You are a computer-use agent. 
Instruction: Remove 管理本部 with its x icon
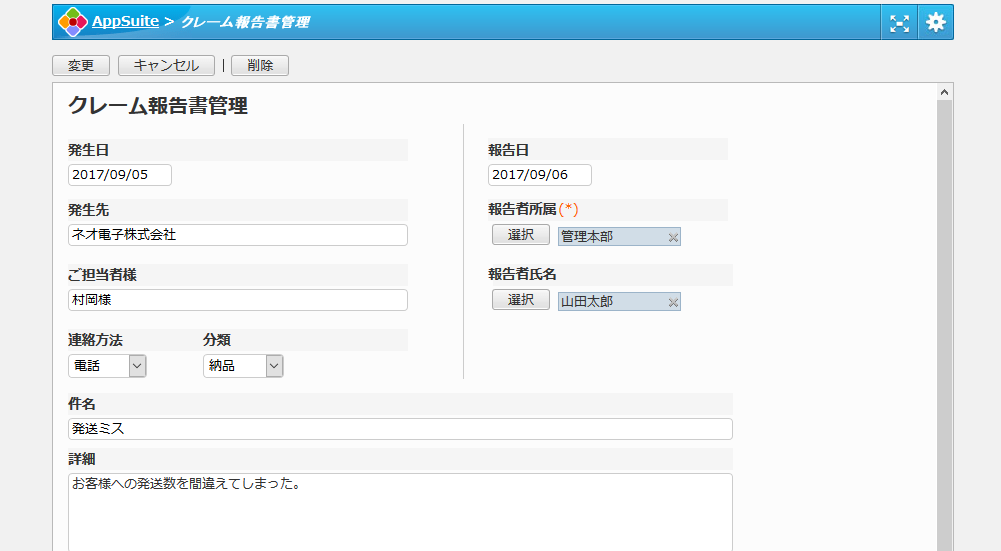[673, 237]
